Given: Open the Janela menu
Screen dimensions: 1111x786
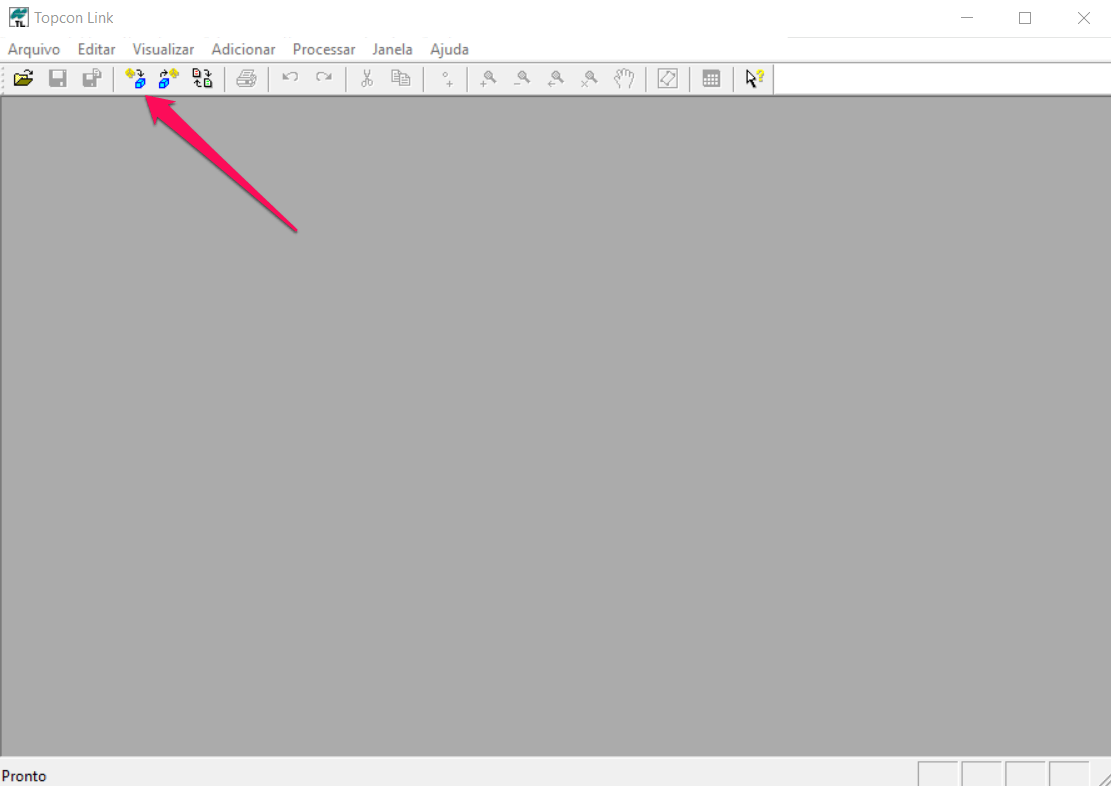Looking at the screenshot, I should (x=393, y=50).
